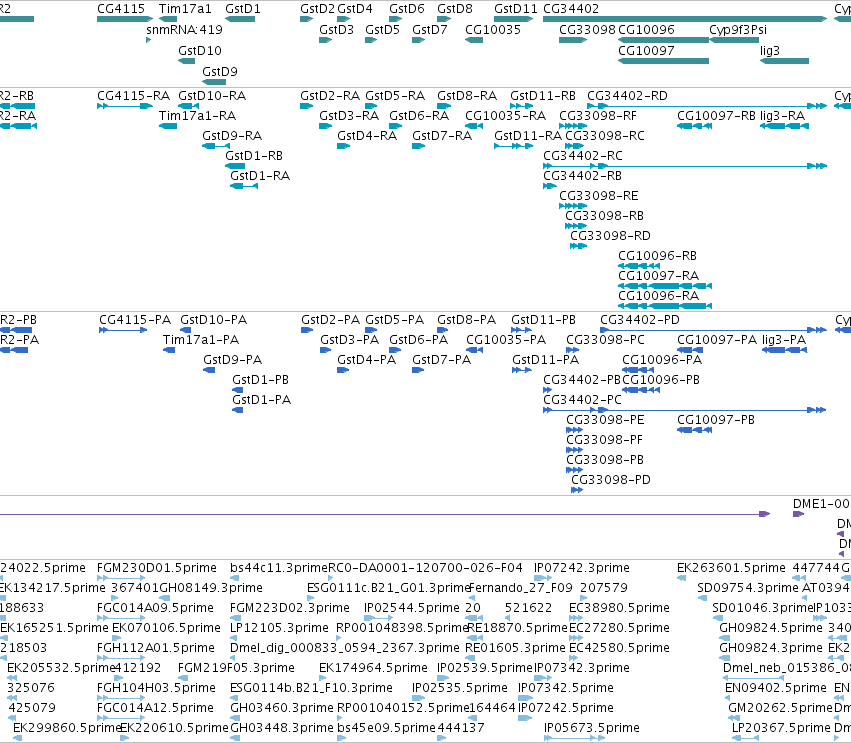Select the lig3 gene label
This screenshot has width=851, height=743.
[770, 50]
